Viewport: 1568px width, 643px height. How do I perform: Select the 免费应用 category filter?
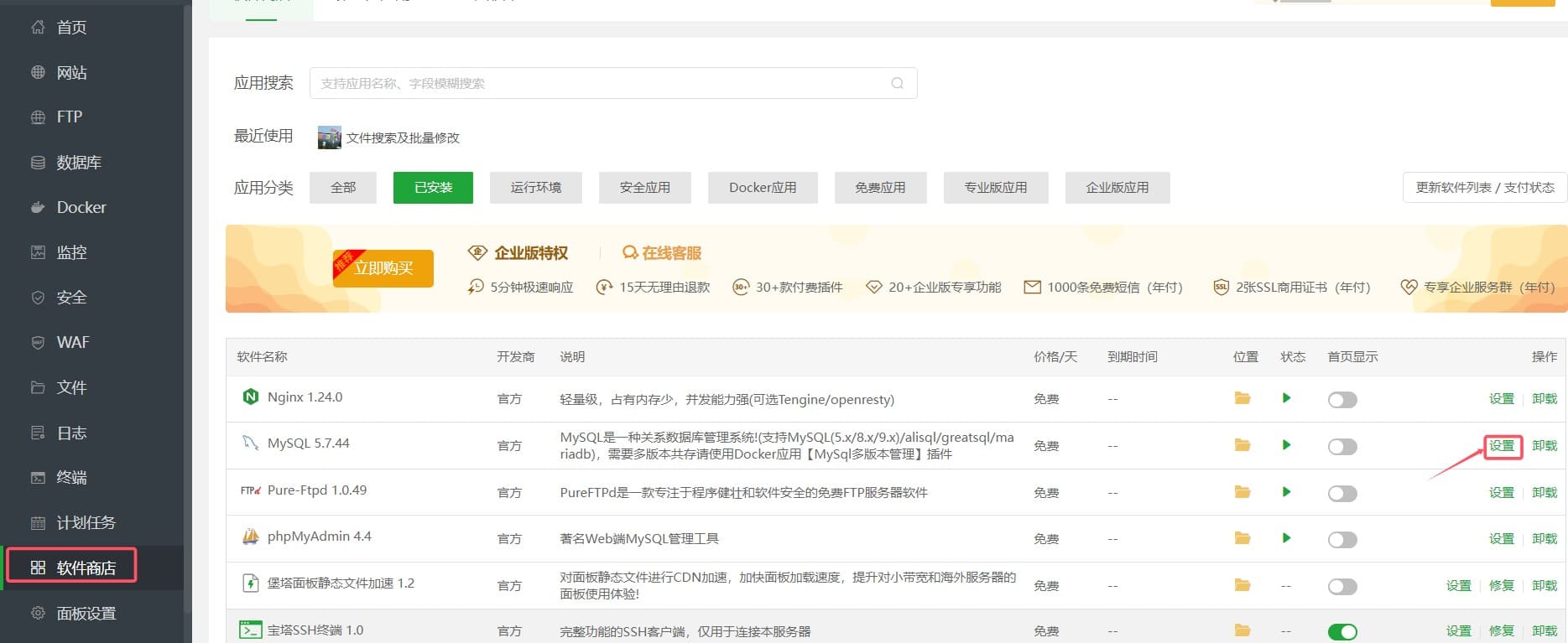881,188
